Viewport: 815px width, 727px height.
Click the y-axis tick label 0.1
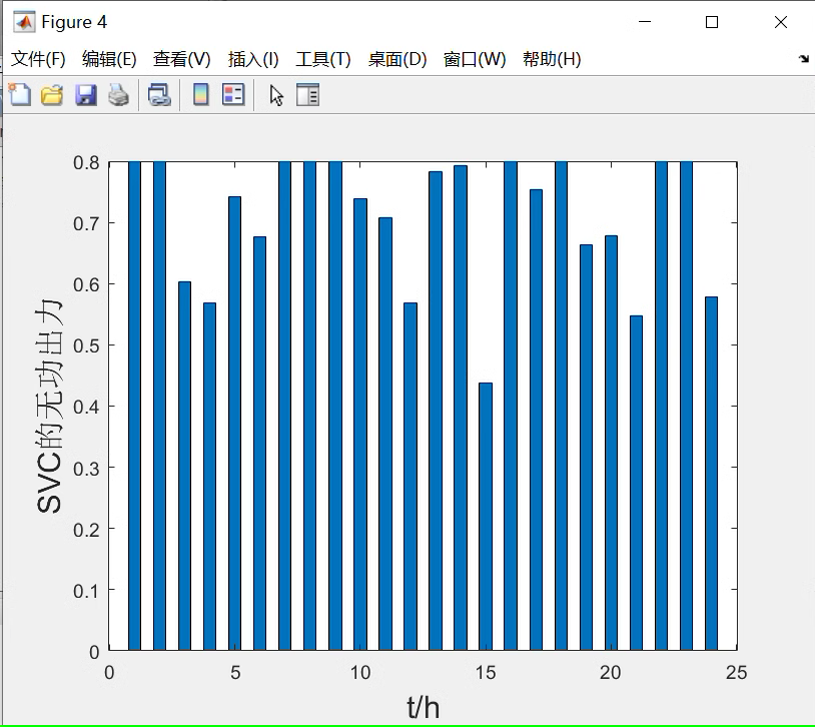[x=86, y=591]
